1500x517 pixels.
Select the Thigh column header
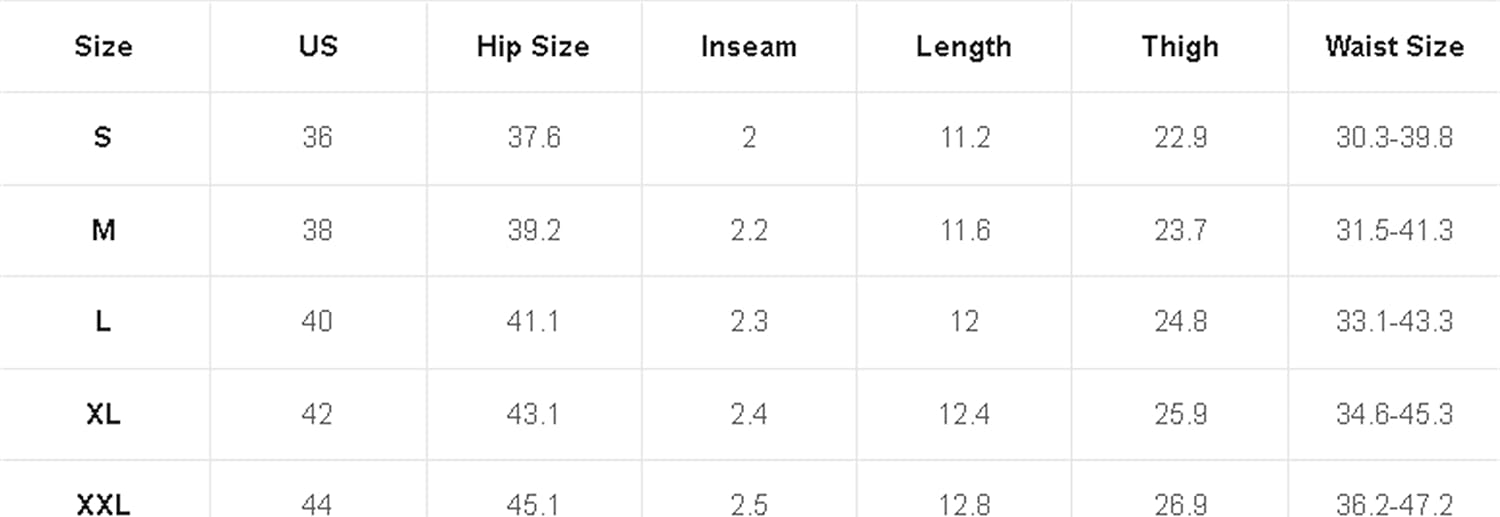1180,47
